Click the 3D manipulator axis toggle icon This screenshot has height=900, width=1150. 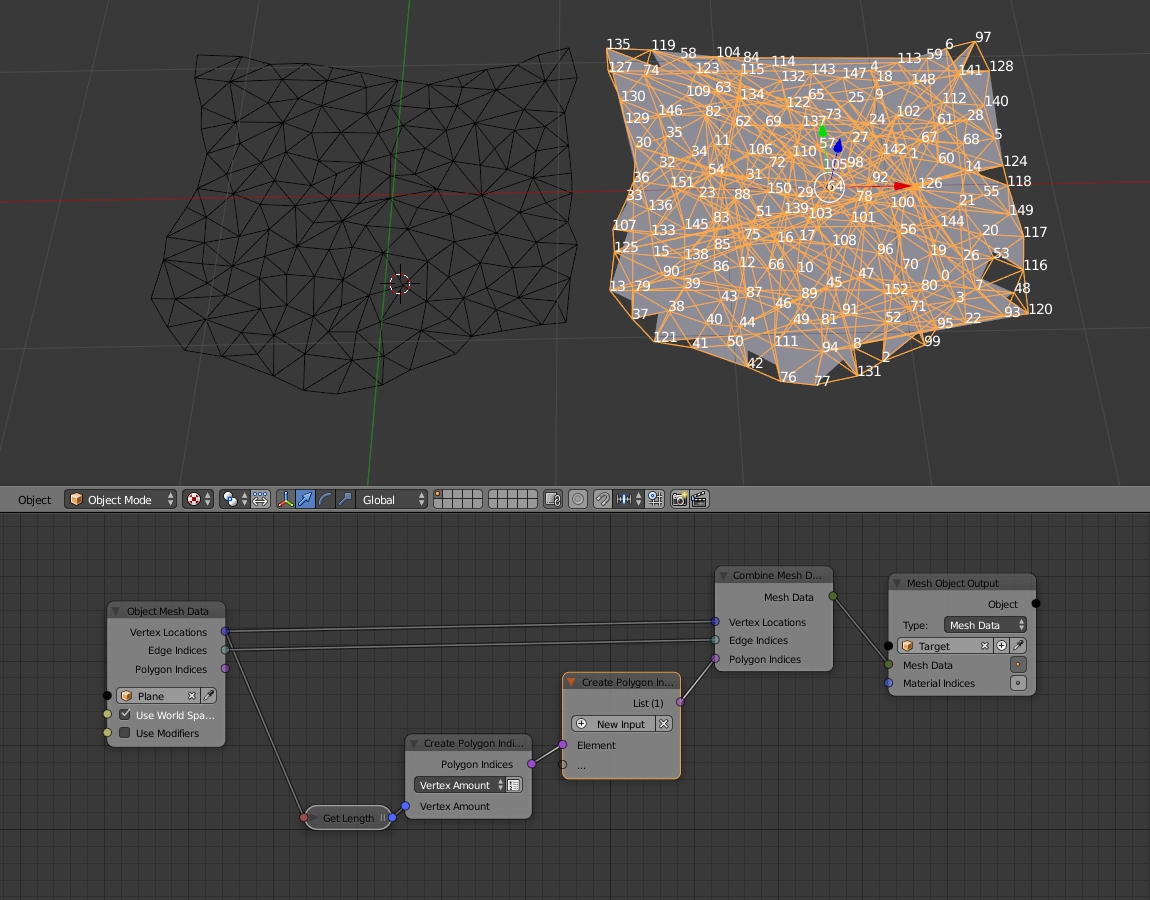pos(286,500)
